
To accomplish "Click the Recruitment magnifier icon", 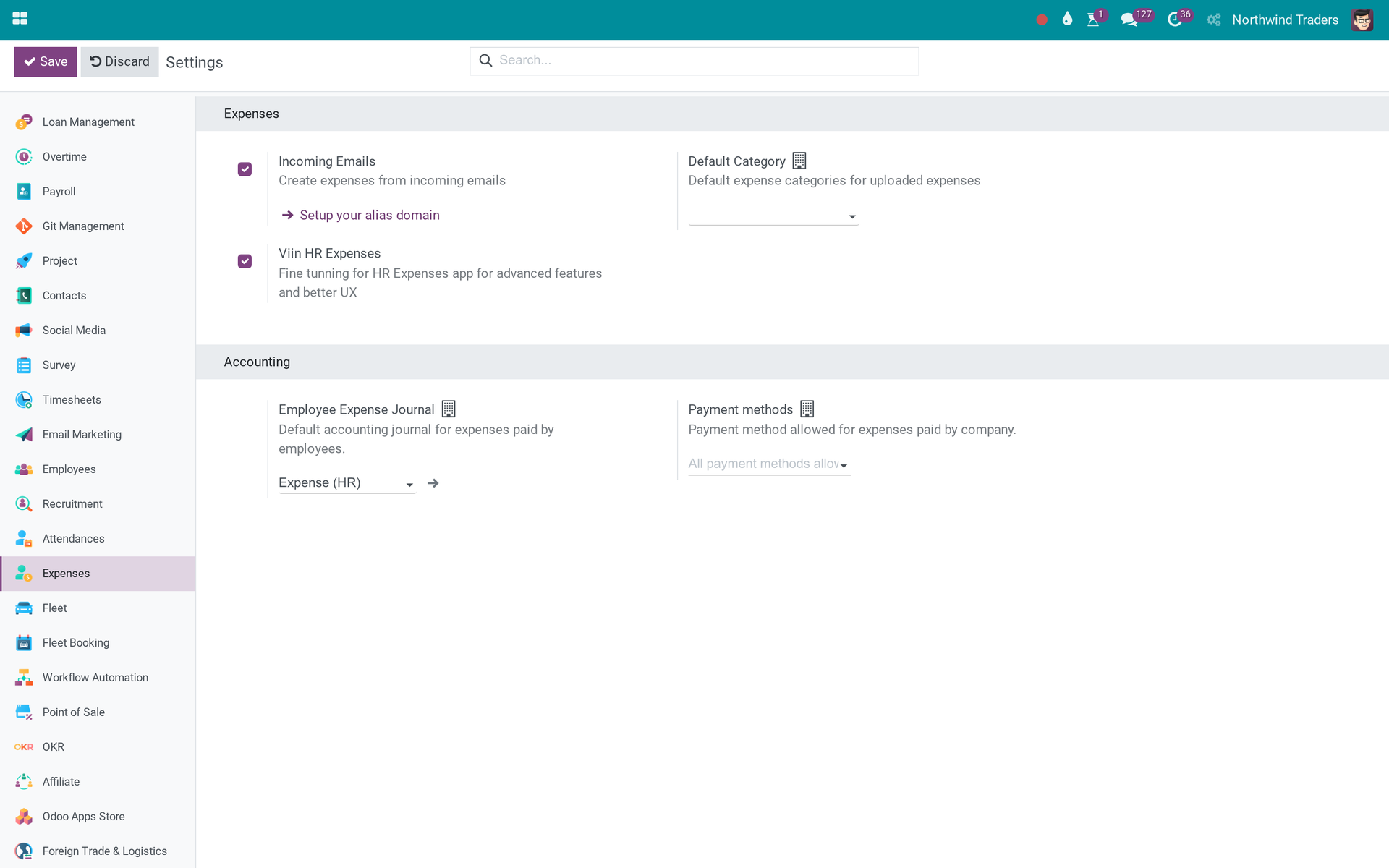I will (x=24, y=504).
